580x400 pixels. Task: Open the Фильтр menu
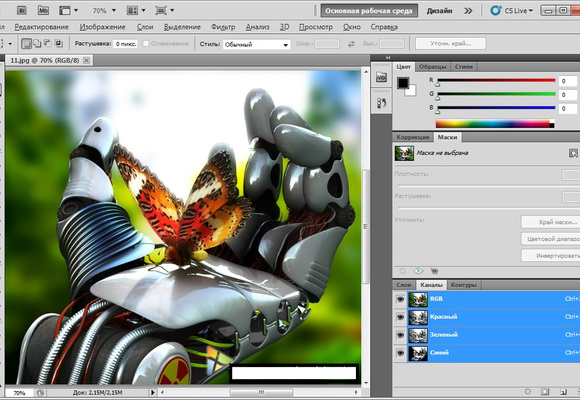[x=223, y=27]
